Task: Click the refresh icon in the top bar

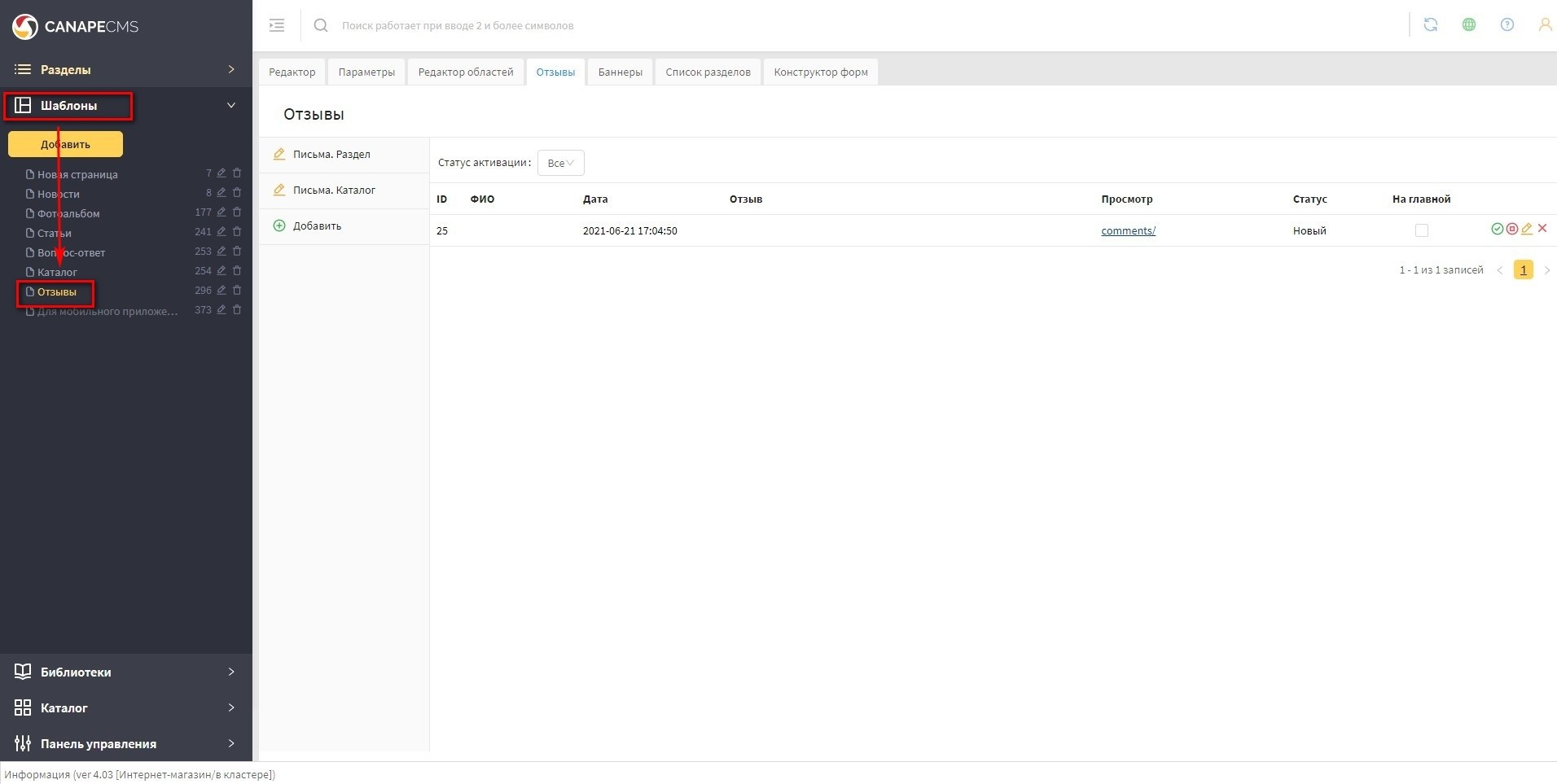Action: [x=1431, y=25]
